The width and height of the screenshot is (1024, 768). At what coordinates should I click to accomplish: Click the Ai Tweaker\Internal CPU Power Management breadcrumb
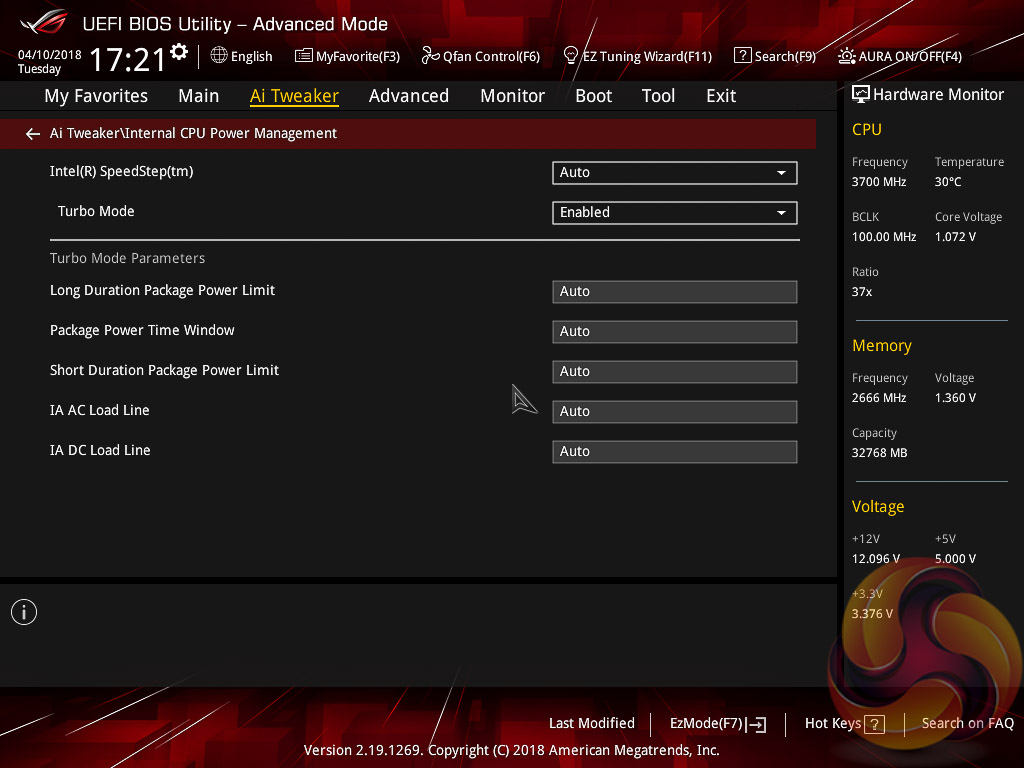pos(193,133)
